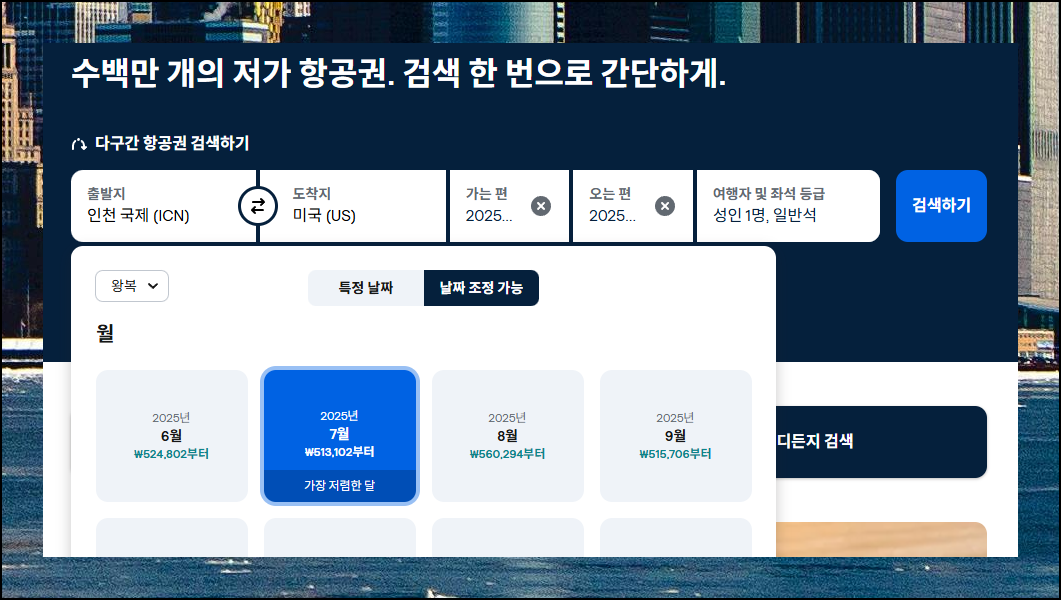Select the 2025년 9월 month card

(675, 436)
